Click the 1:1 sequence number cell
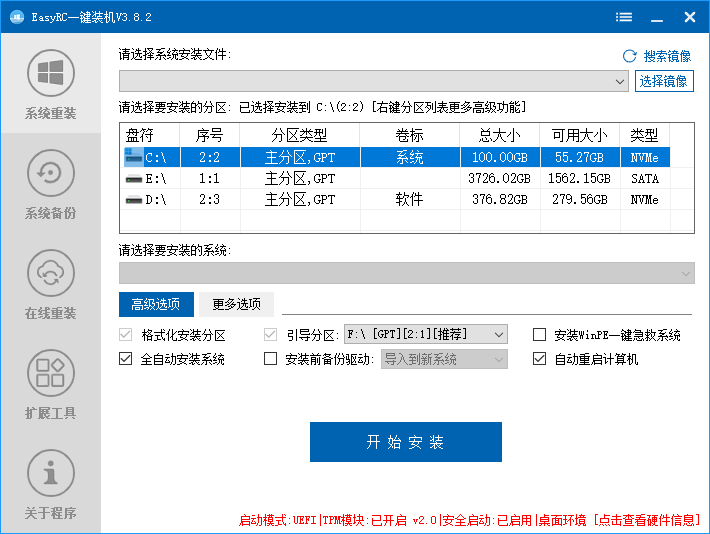Image resolution: width=710 pixels, height=534 pixels. 210,178
